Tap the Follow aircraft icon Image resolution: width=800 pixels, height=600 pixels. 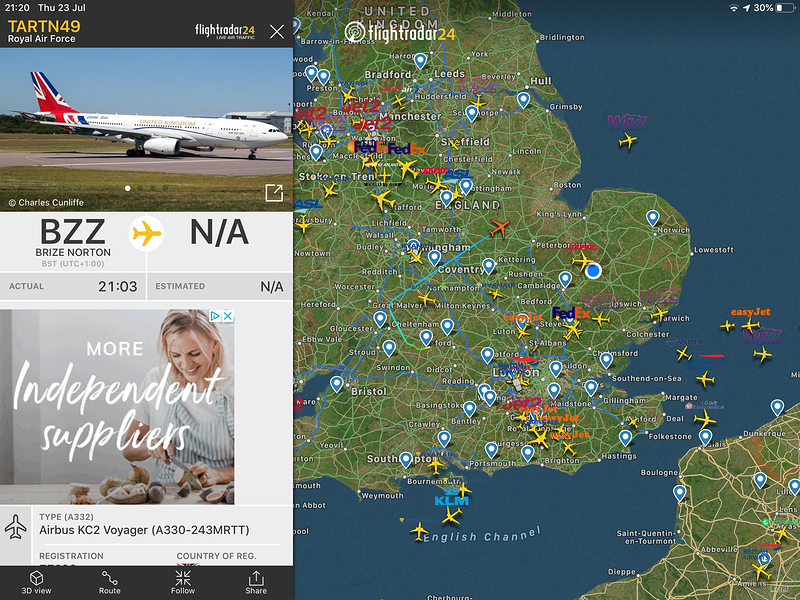[183, 582]
